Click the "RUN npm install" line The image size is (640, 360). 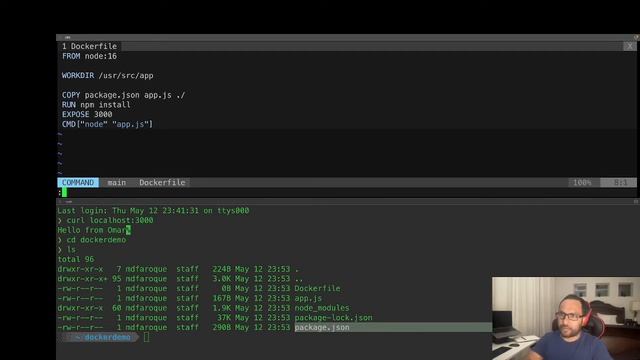coord(96,105)
